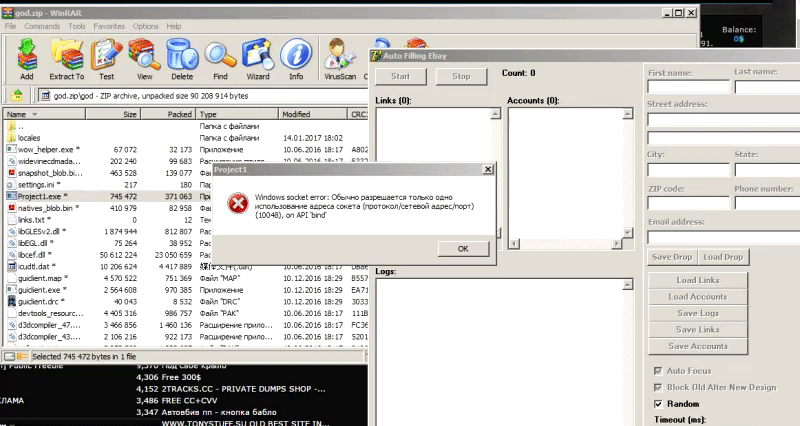The width and height of the screenshot is (800, 426).
Task: Select the libEGL.dll file row
Action: click(108, 243)
